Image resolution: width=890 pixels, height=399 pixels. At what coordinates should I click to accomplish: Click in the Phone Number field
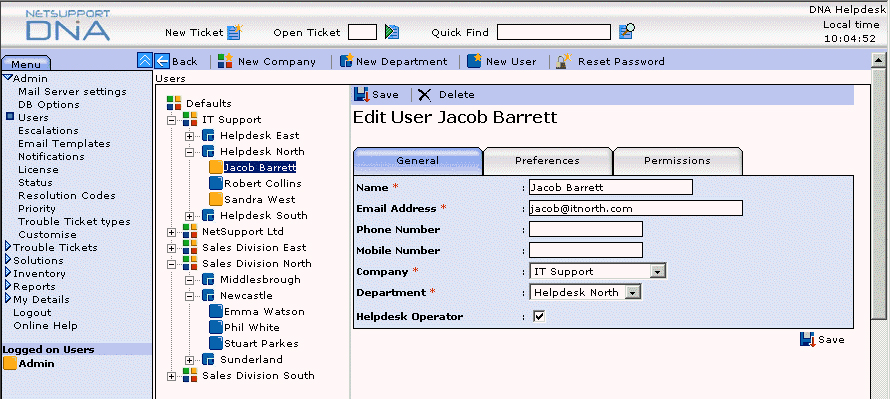[x=586, y=229]
